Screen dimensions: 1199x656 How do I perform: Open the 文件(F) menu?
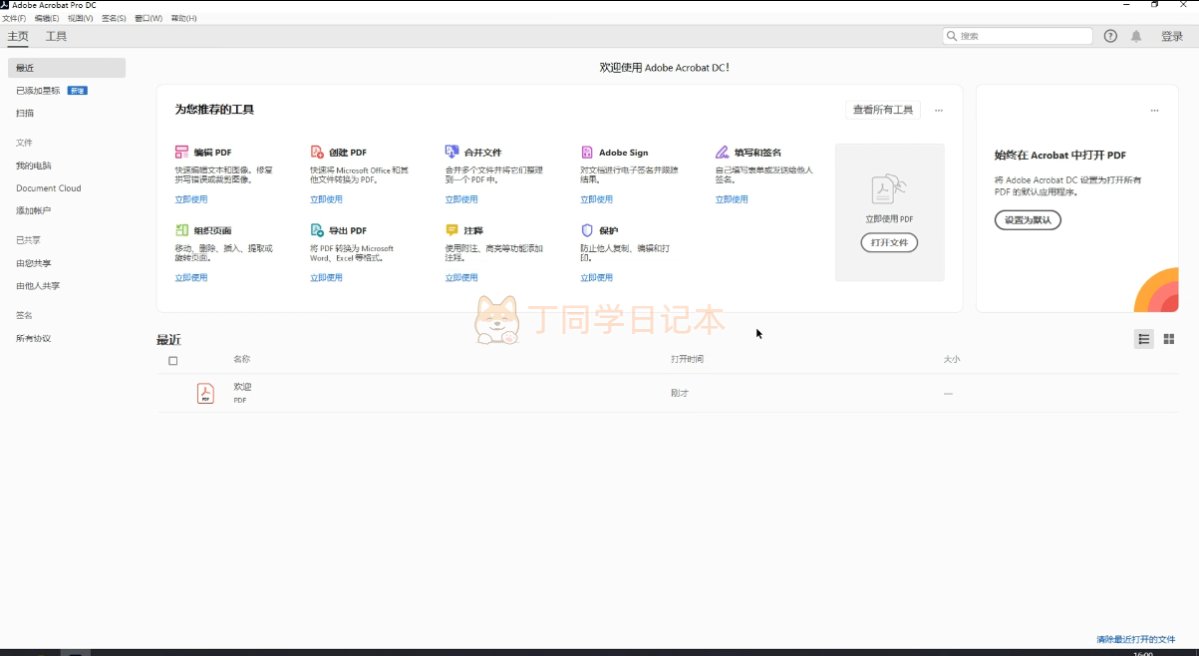click(x=14, y=18)
